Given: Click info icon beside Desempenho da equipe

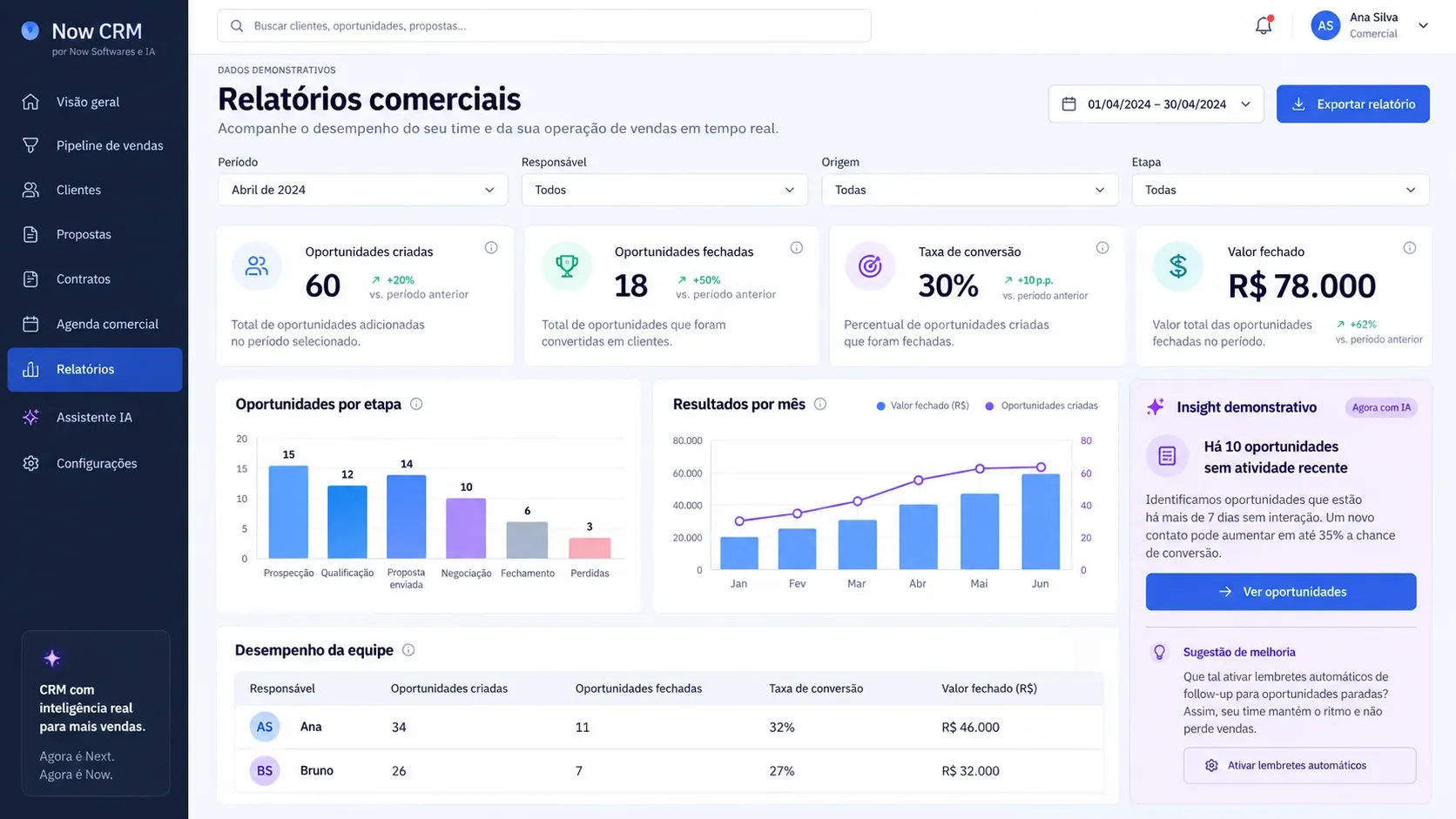Looking at the screenshot, I should (408, 650).
